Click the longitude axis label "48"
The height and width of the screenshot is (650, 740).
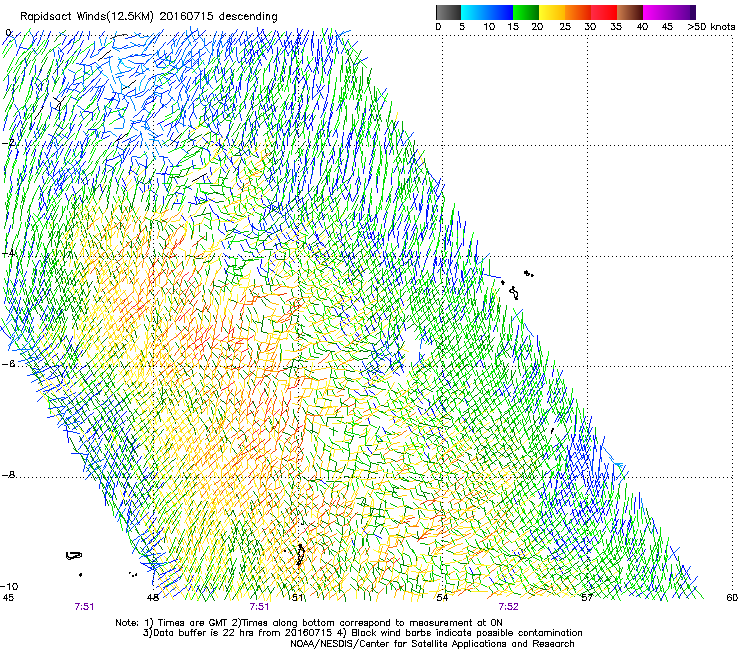152,597
